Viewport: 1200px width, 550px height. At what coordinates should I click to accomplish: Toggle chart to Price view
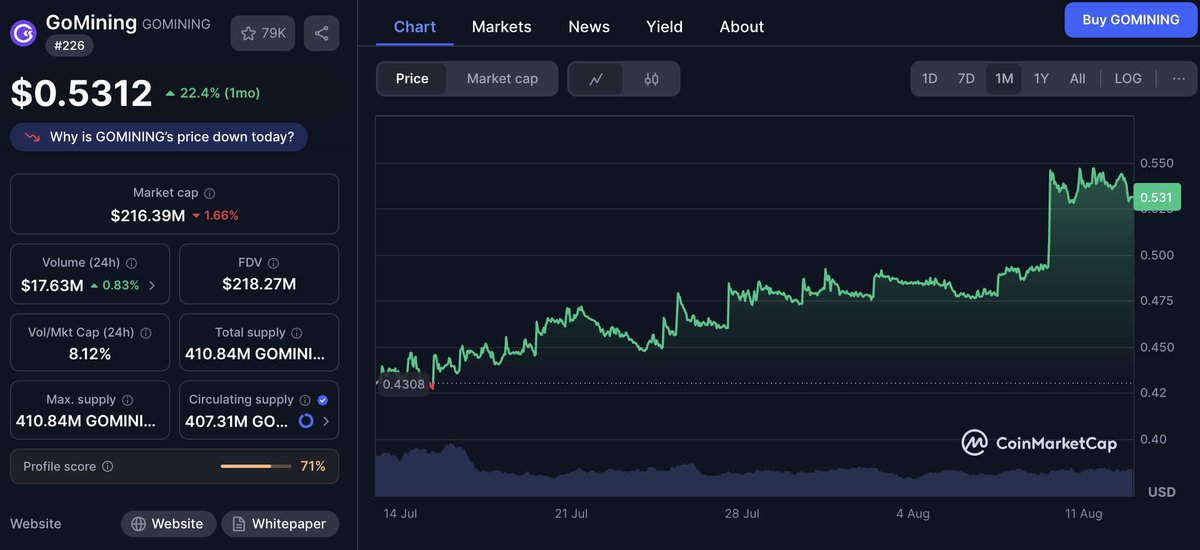tap(412, 79)
